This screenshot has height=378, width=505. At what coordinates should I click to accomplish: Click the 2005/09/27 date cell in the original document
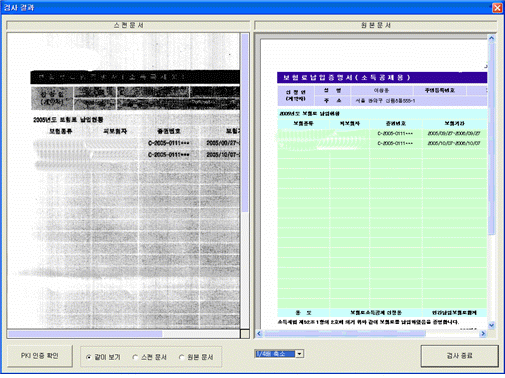point(454,133)
